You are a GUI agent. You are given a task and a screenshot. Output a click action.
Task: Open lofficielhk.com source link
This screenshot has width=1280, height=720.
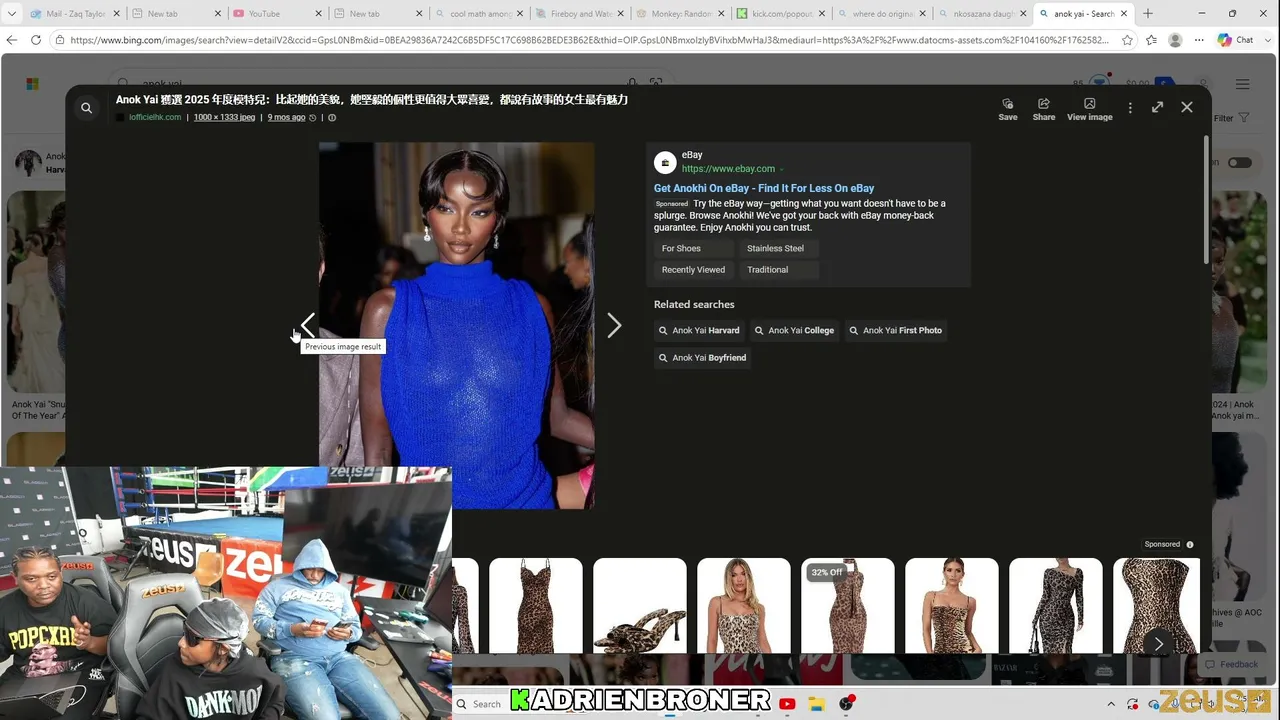pyautogui.click(x=155, y=117)
